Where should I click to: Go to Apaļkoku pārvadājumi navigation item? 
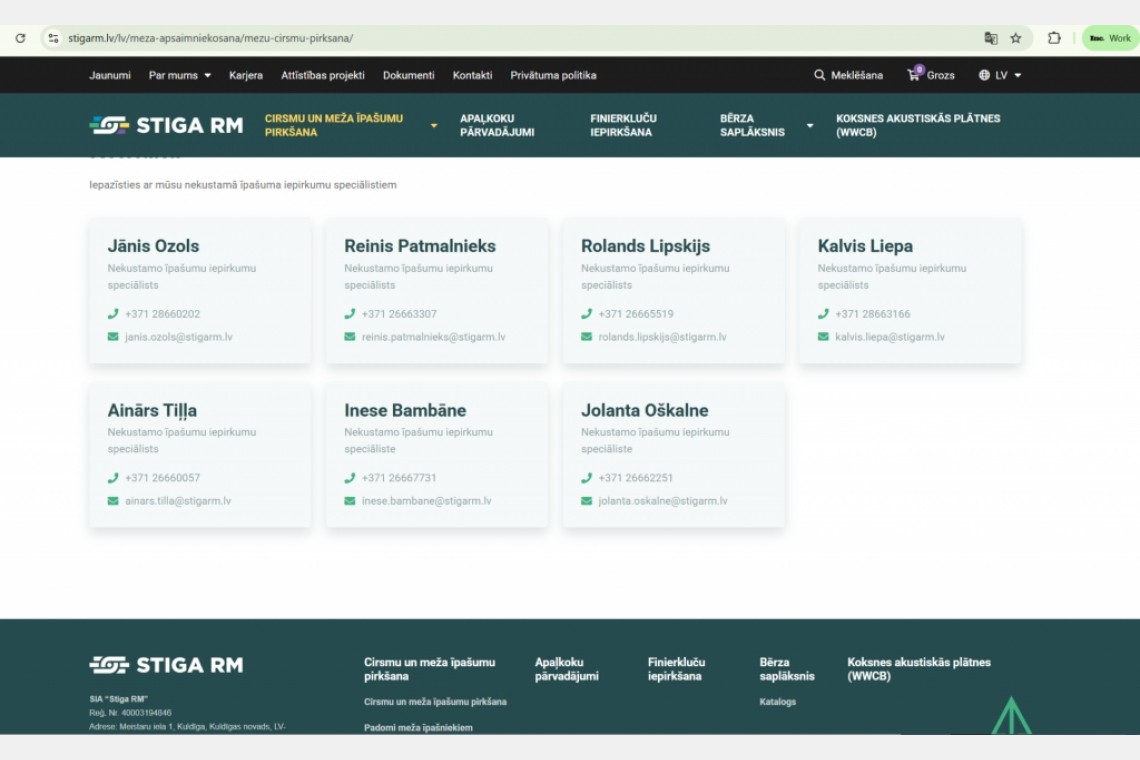point(497,125)
